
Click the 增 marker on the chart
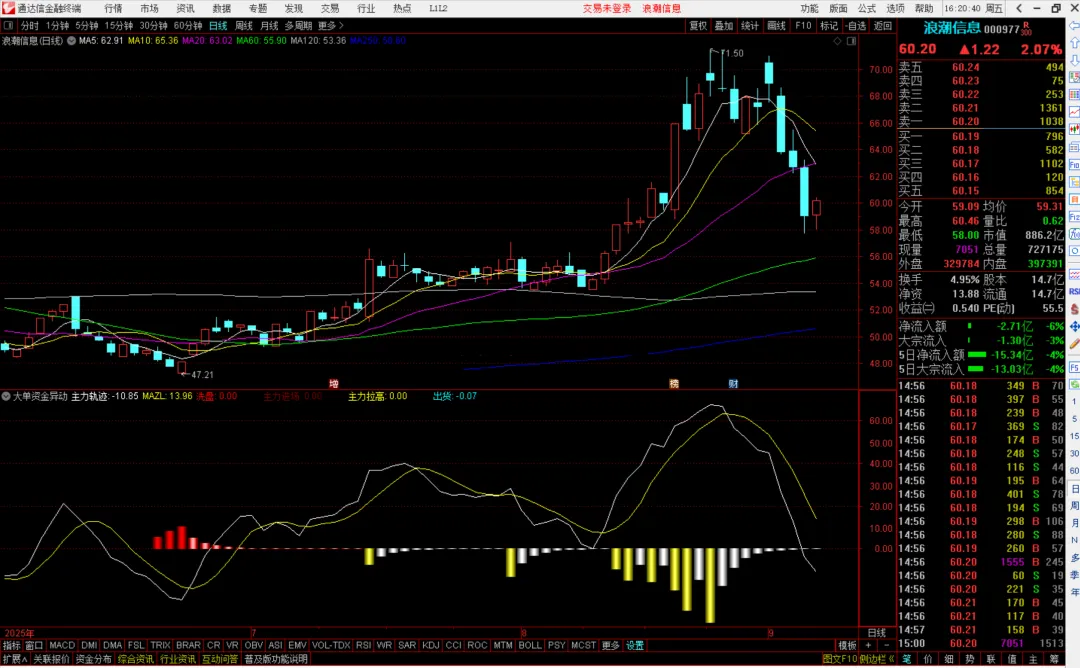tap(333, 384)
